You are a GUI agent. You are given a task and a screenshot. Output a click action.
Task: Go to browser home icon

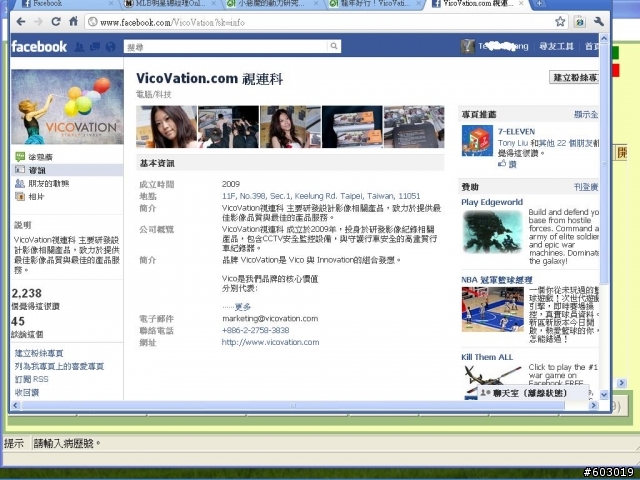tap(73, 21)
